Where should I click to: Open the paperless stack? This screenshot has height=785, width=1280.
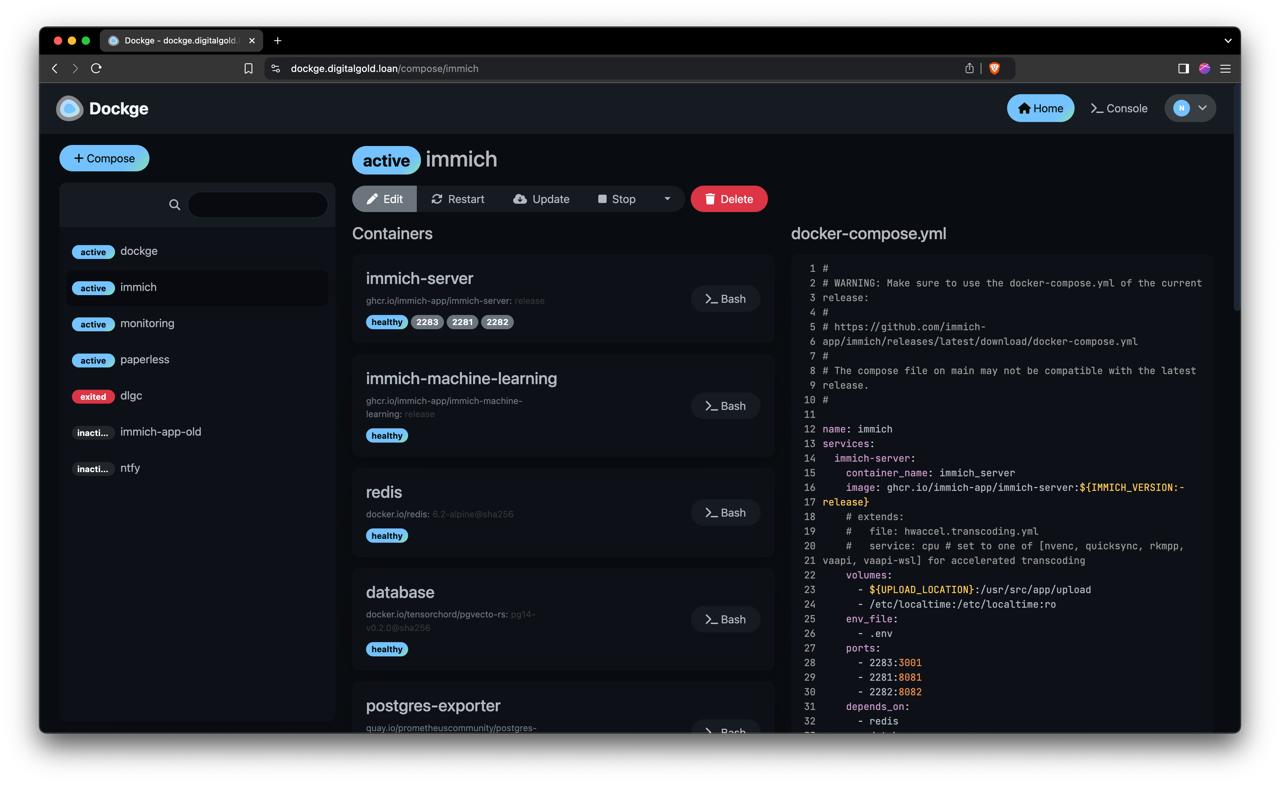pyautogui.click(x=197, y=359)
